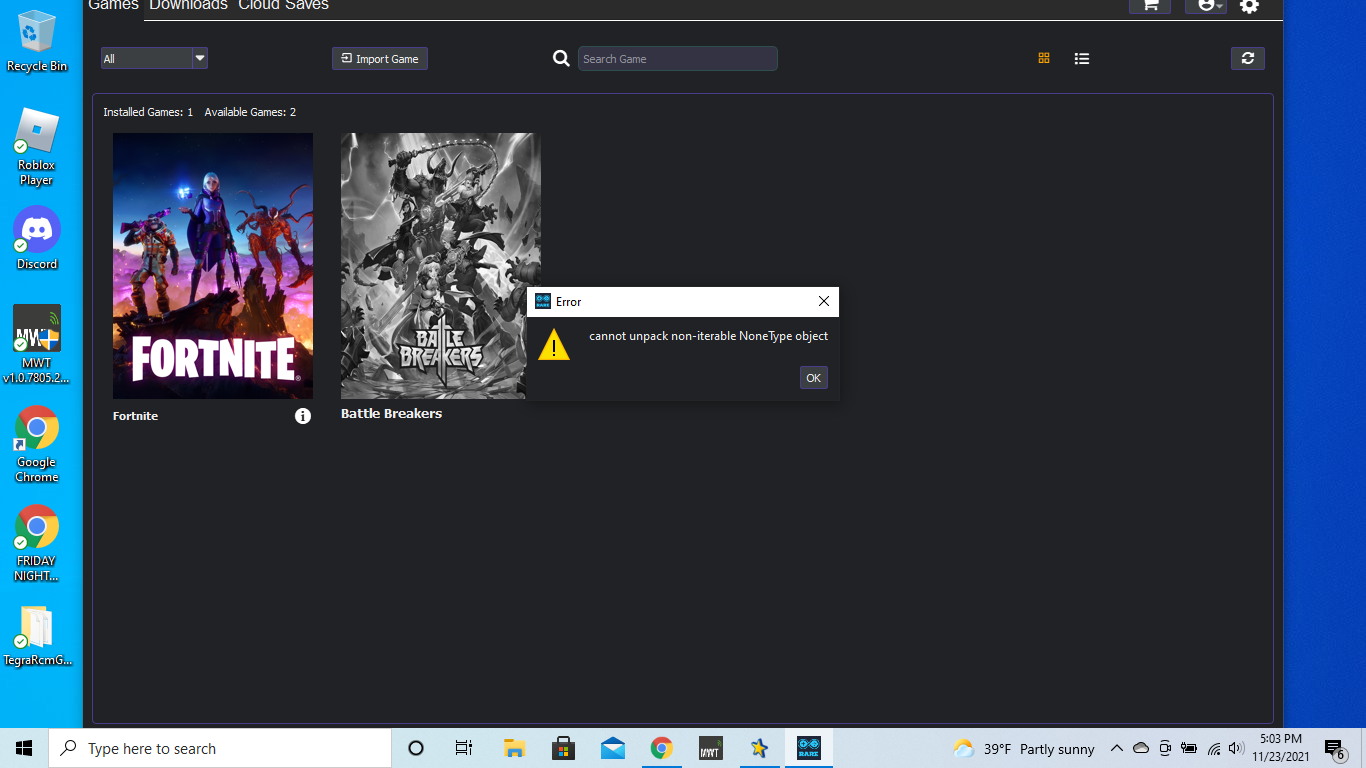The image size is (1366, 768).
Task: Open the star app on the taskbar
Action: 759,748
